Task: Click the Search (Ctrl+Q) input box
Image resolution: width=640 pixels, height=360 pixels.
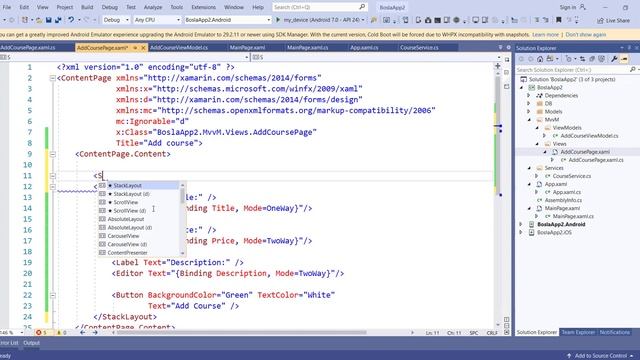Action: [x=320, y=7]
